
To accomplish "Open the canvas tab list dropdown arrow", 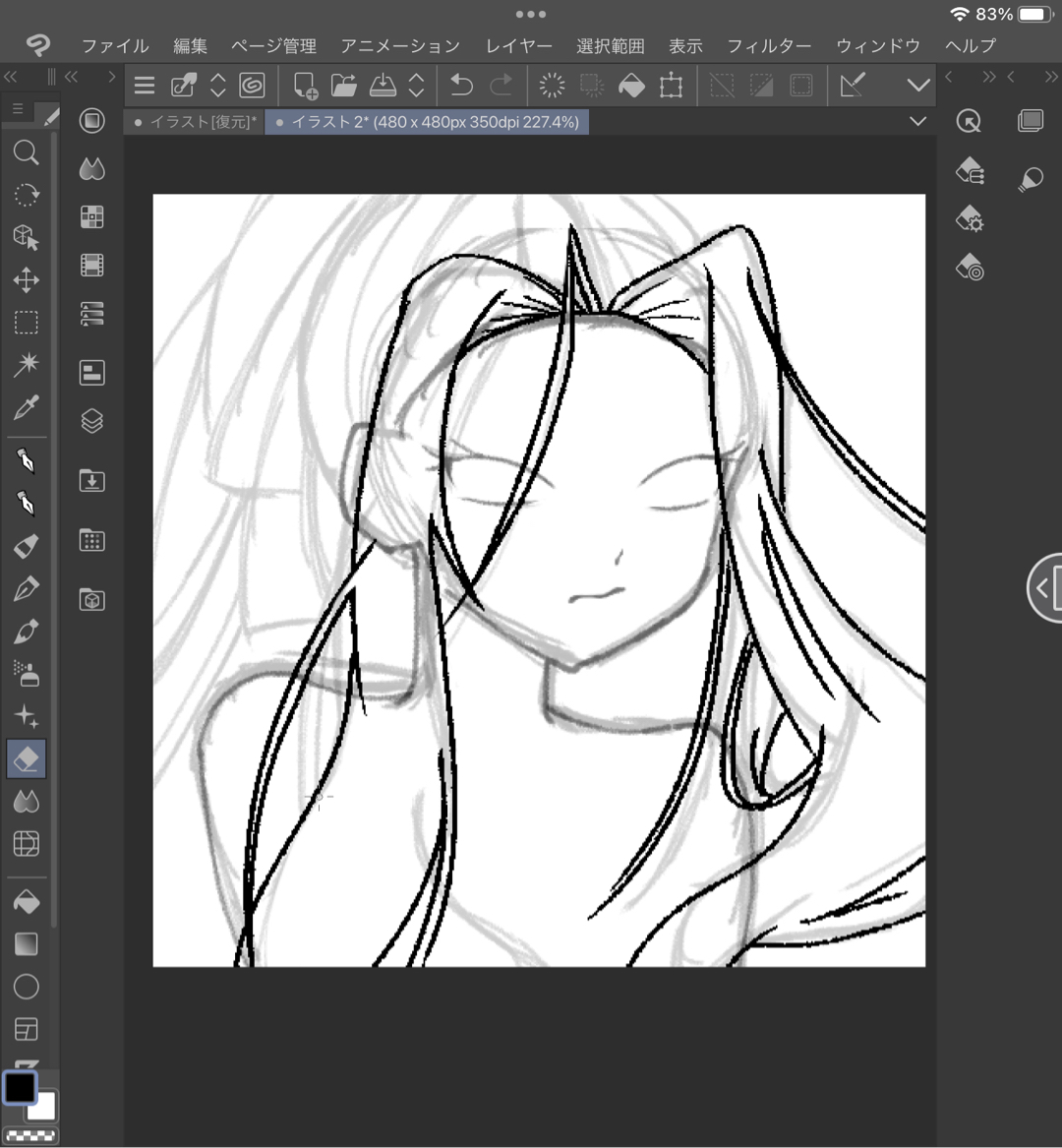I will click(918, 121).
